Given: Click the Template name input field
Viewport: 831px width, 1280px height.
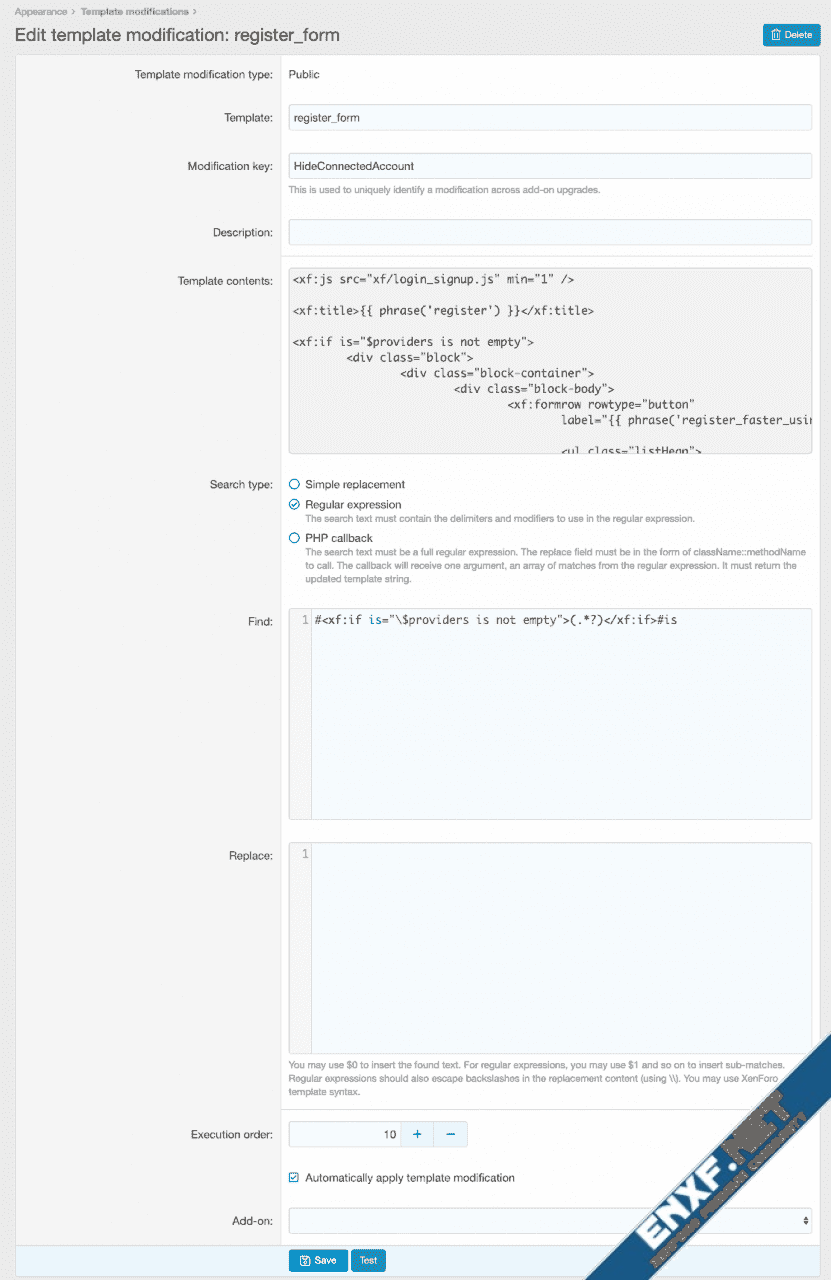Looking at the screenshot, I should click(549, 118).
